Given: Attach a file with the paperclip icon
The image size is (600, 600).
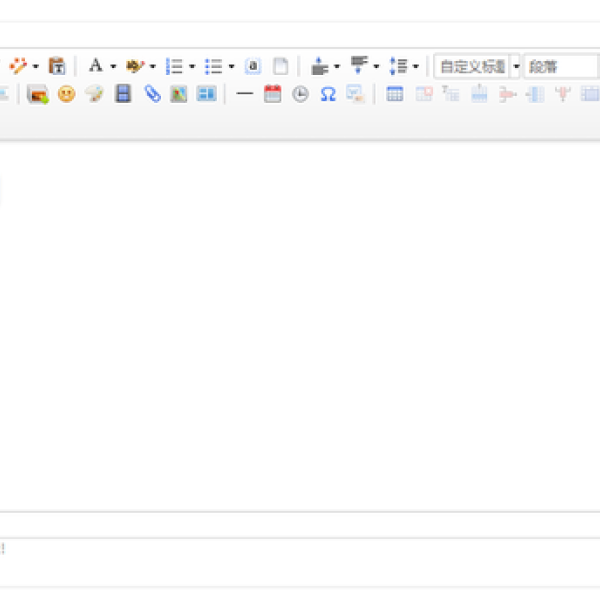Looking at the screenshot, I should [x=151, y=94].
